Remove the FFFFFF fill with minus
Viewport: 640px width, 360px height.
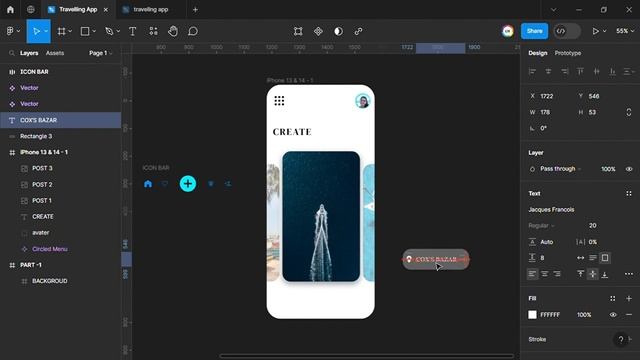(629, 315)
